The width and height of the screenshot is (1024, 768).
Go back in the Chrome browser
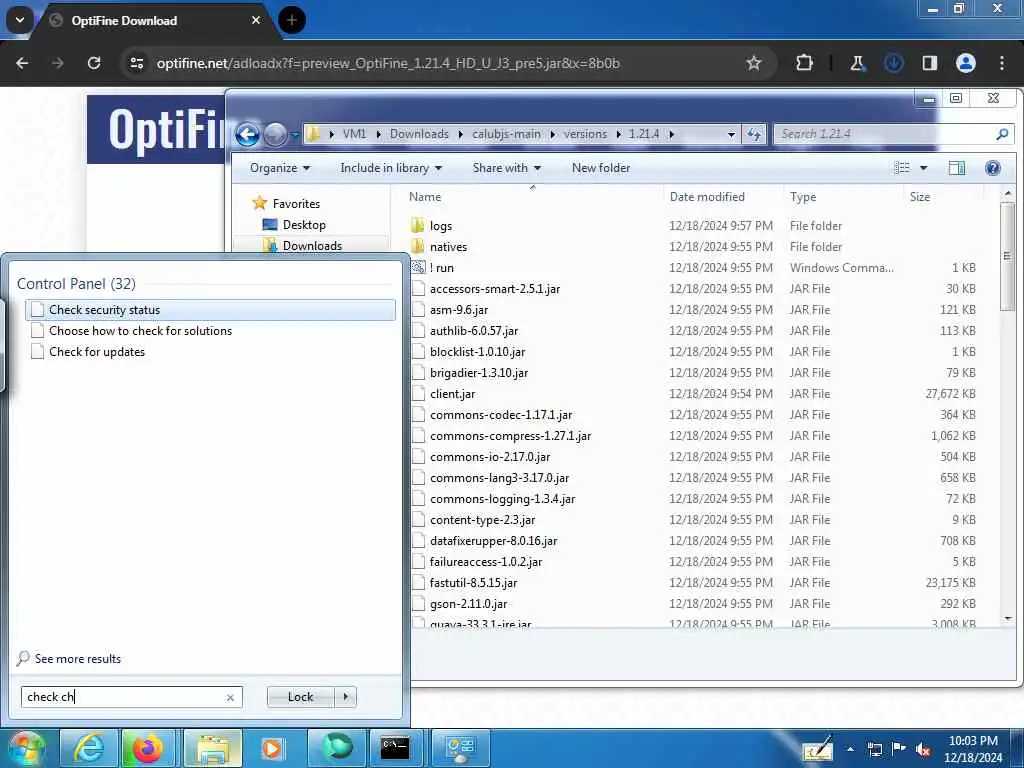click(x=22, y=63)
